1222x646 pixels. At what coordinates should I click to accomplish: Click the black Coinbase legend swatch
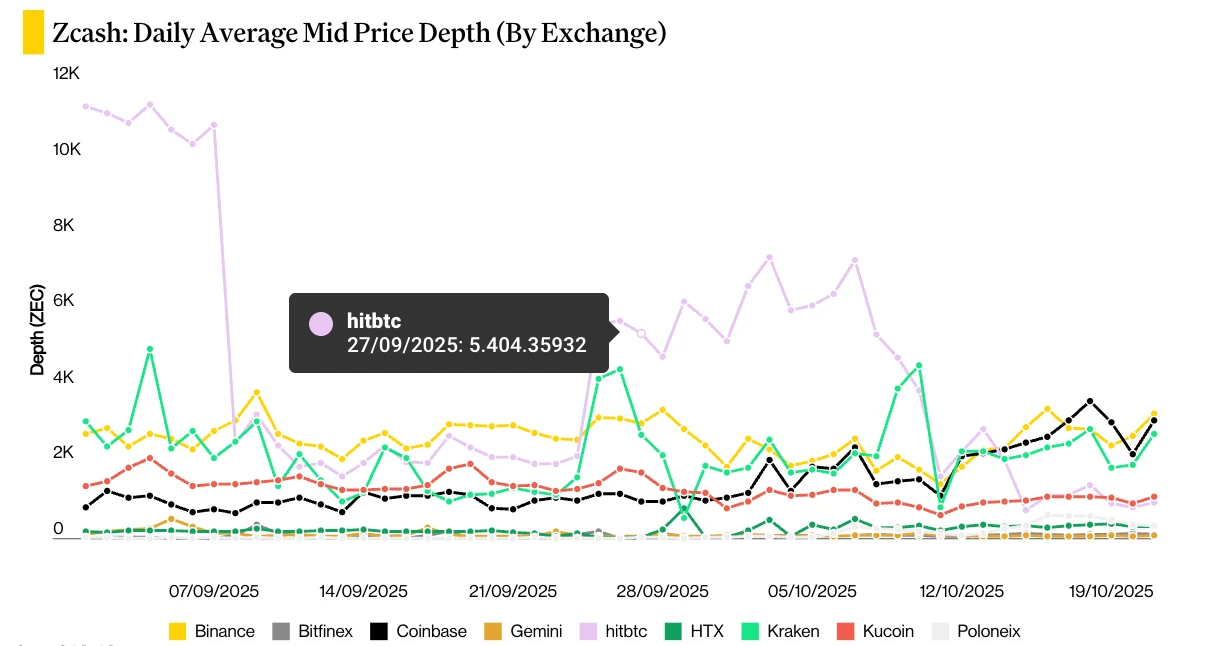[x=379, y=631]
